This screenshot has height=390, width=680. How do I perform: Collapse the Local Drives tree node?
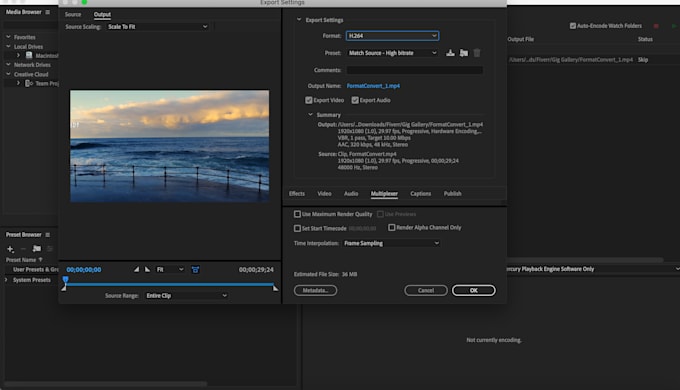click(x=8, y=46)
